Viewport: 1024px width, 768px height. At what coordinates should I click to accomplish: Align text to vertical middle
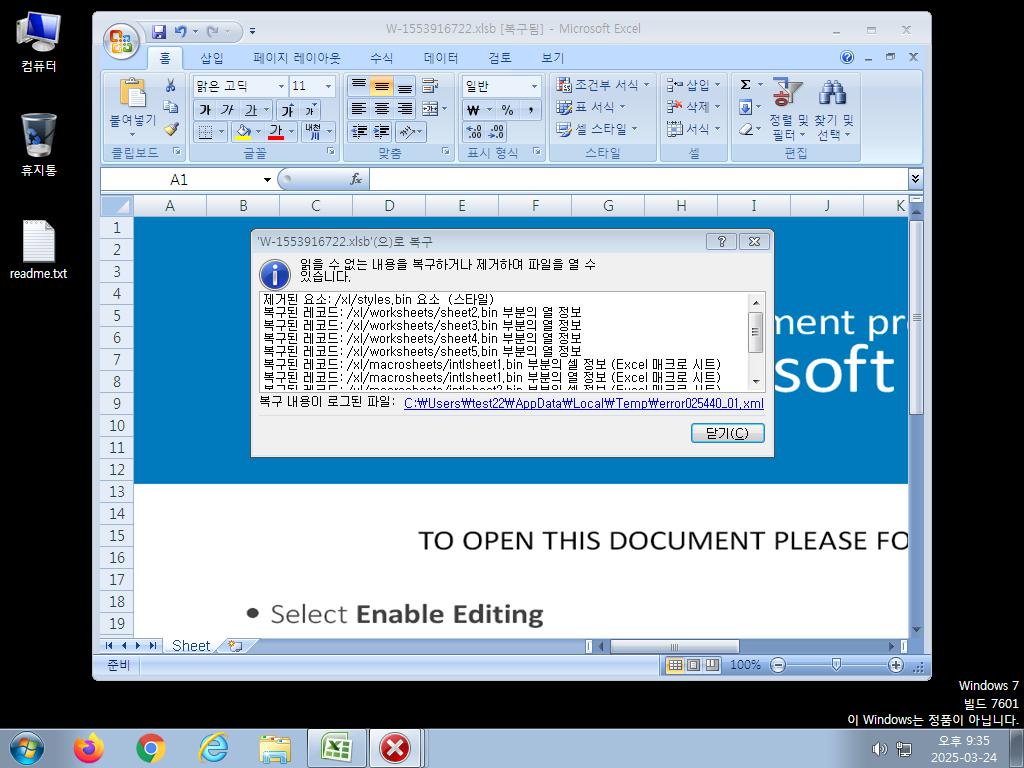(x=381, y=86)
